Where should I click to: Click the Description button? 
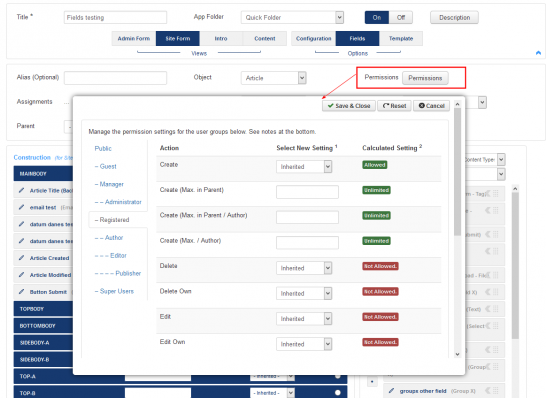pyautogui.click(x=454, y=17)
